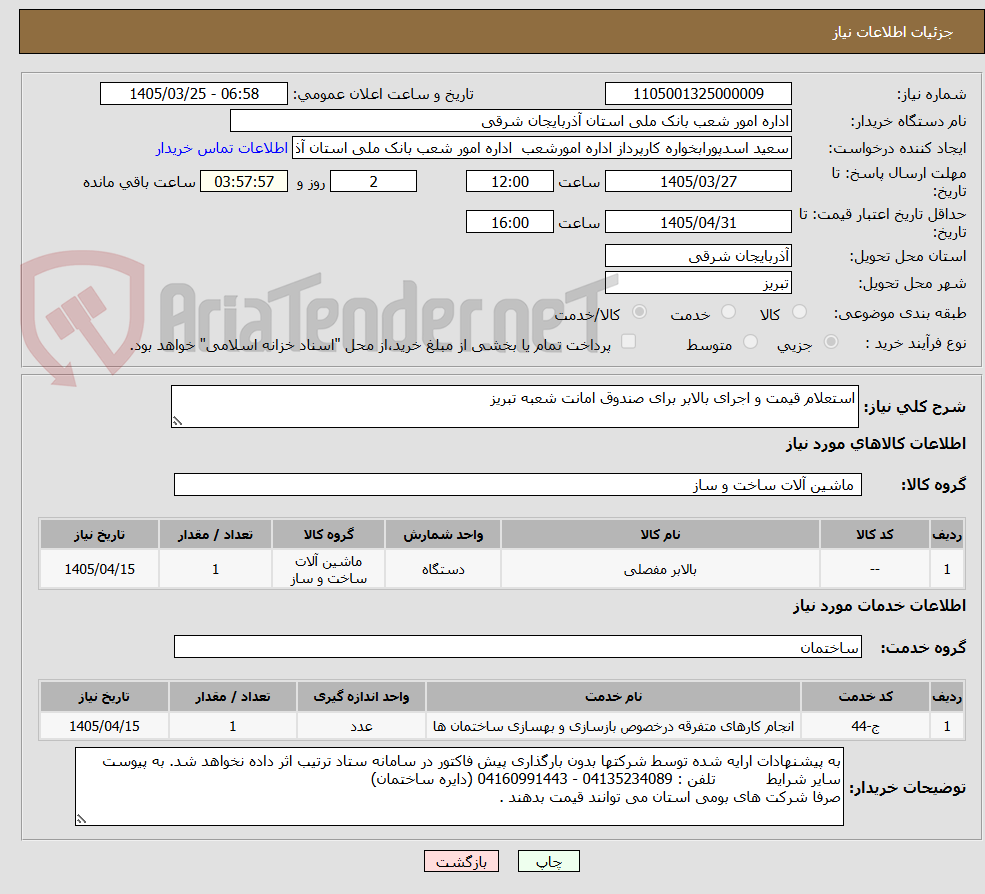
Task: Click the service group field ساختمان
Action: [x=518, y=646]
